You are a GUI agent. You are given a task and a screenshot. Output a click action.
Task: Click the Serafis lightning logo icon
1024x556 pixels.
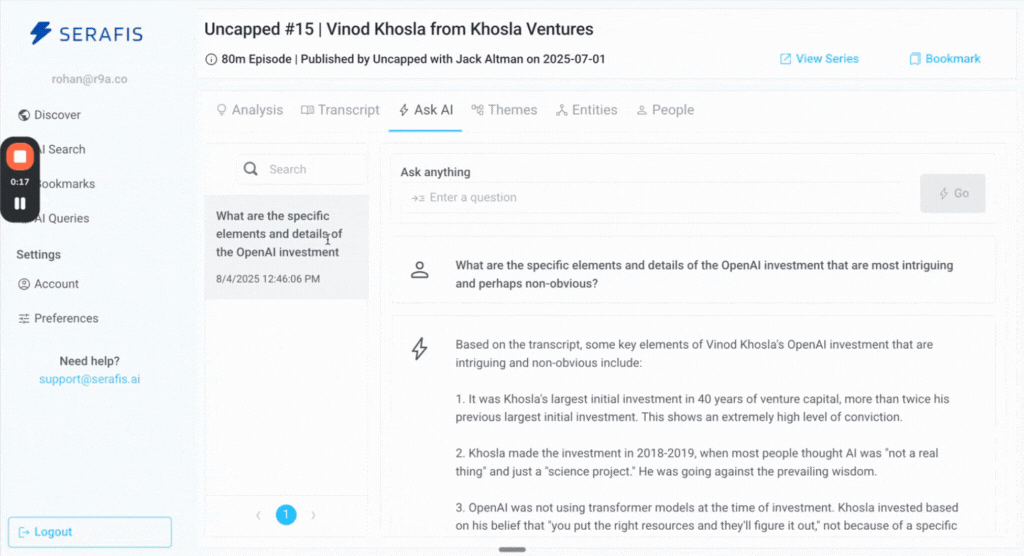[x=41, y=34]
